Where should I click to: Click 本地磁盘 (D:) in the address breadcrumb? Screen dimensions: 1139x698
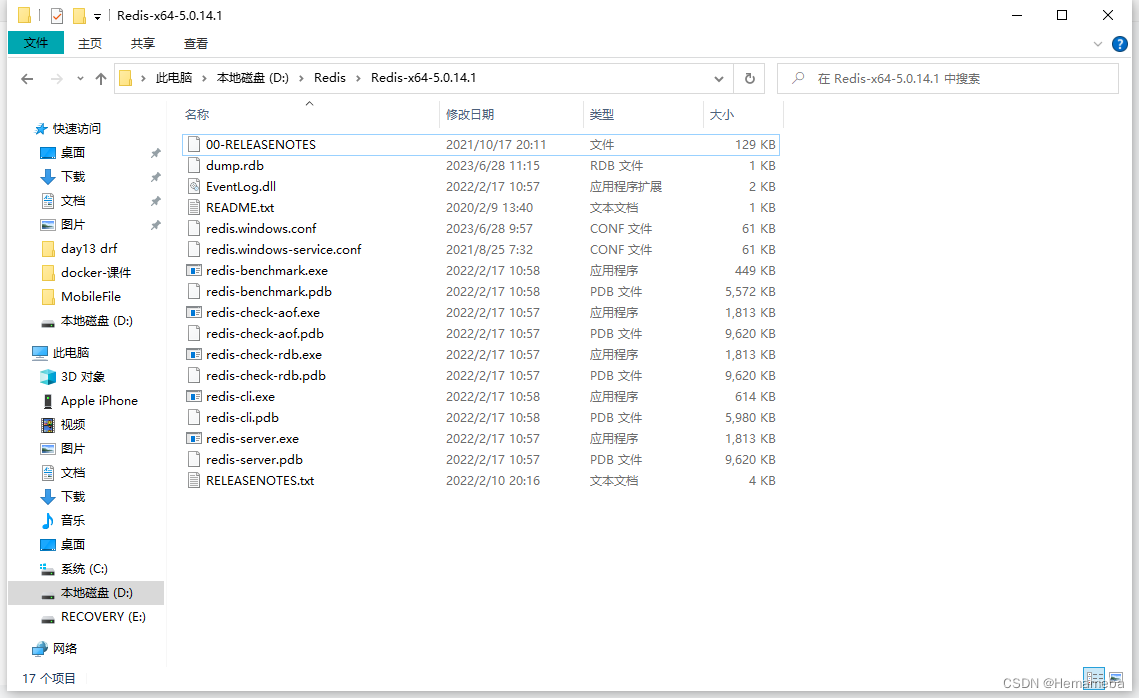253,78
